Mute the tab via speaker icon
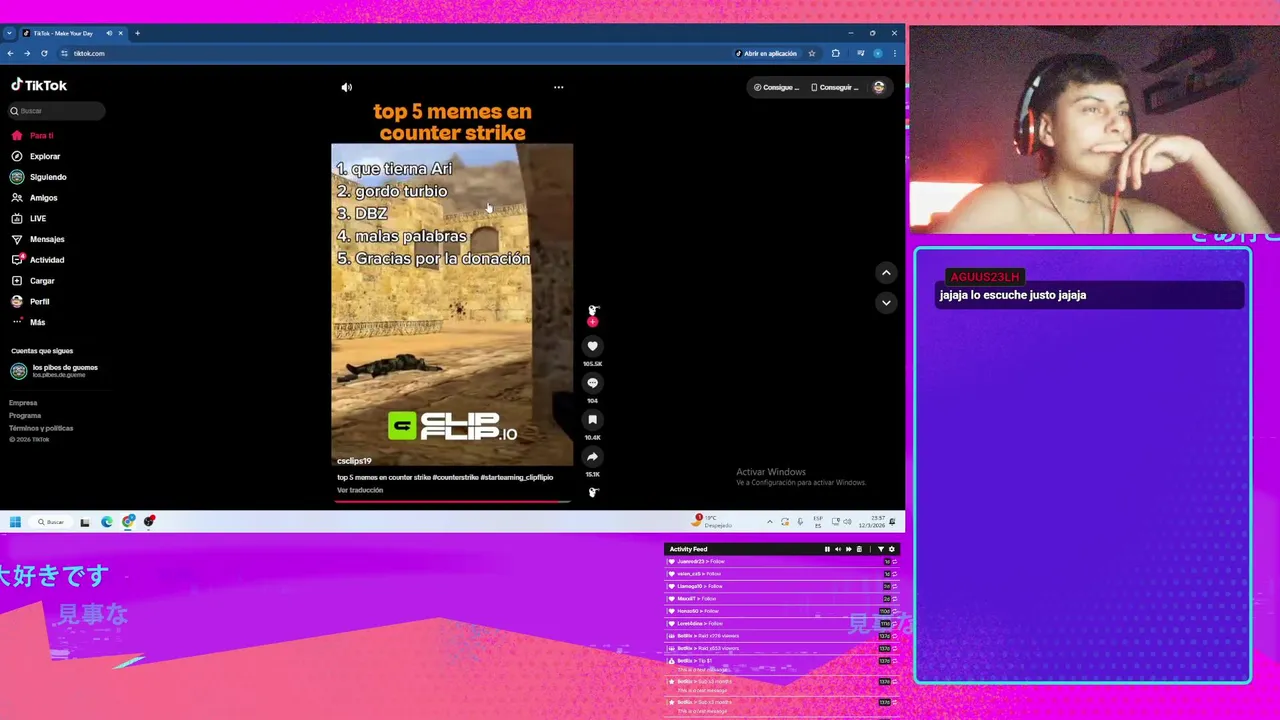Image resolution: width=1280 pixels, height=720 pixels. coord(109,33)
